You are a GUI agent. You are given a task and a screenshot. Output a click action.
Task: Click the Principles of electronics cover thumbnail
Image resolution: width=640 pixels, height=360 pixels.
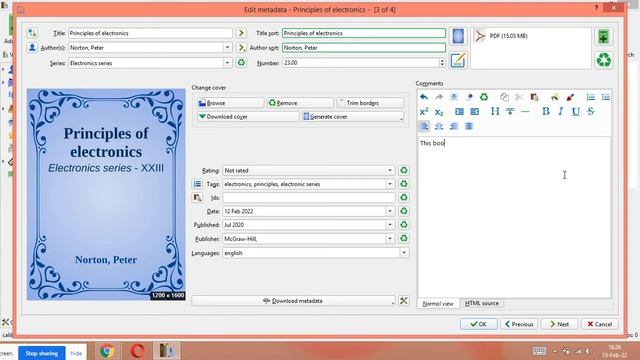pos(106,195)
